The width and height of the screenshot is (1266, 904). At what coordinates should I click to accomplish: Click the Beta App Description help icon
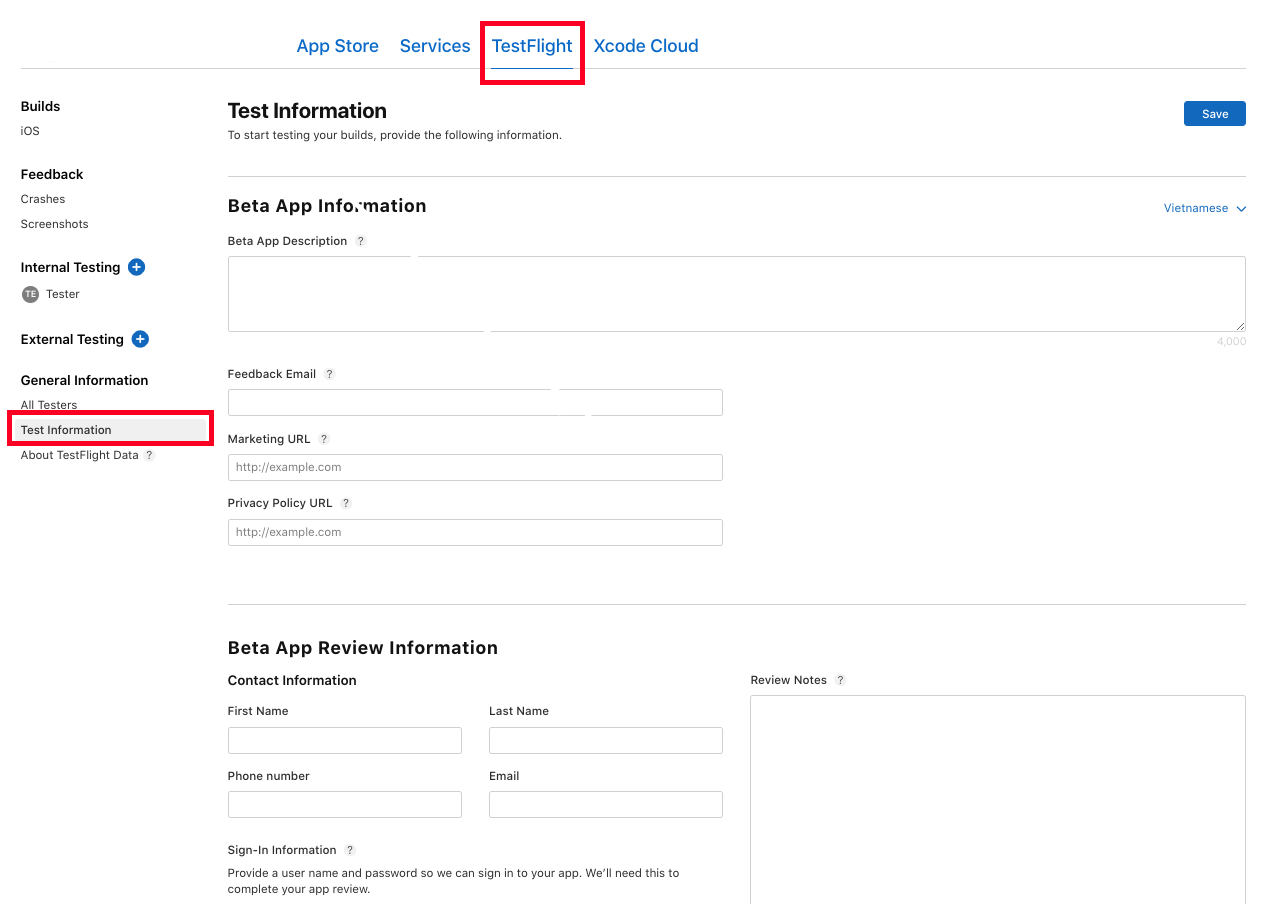pyautogui.click(x=361, y=241)
